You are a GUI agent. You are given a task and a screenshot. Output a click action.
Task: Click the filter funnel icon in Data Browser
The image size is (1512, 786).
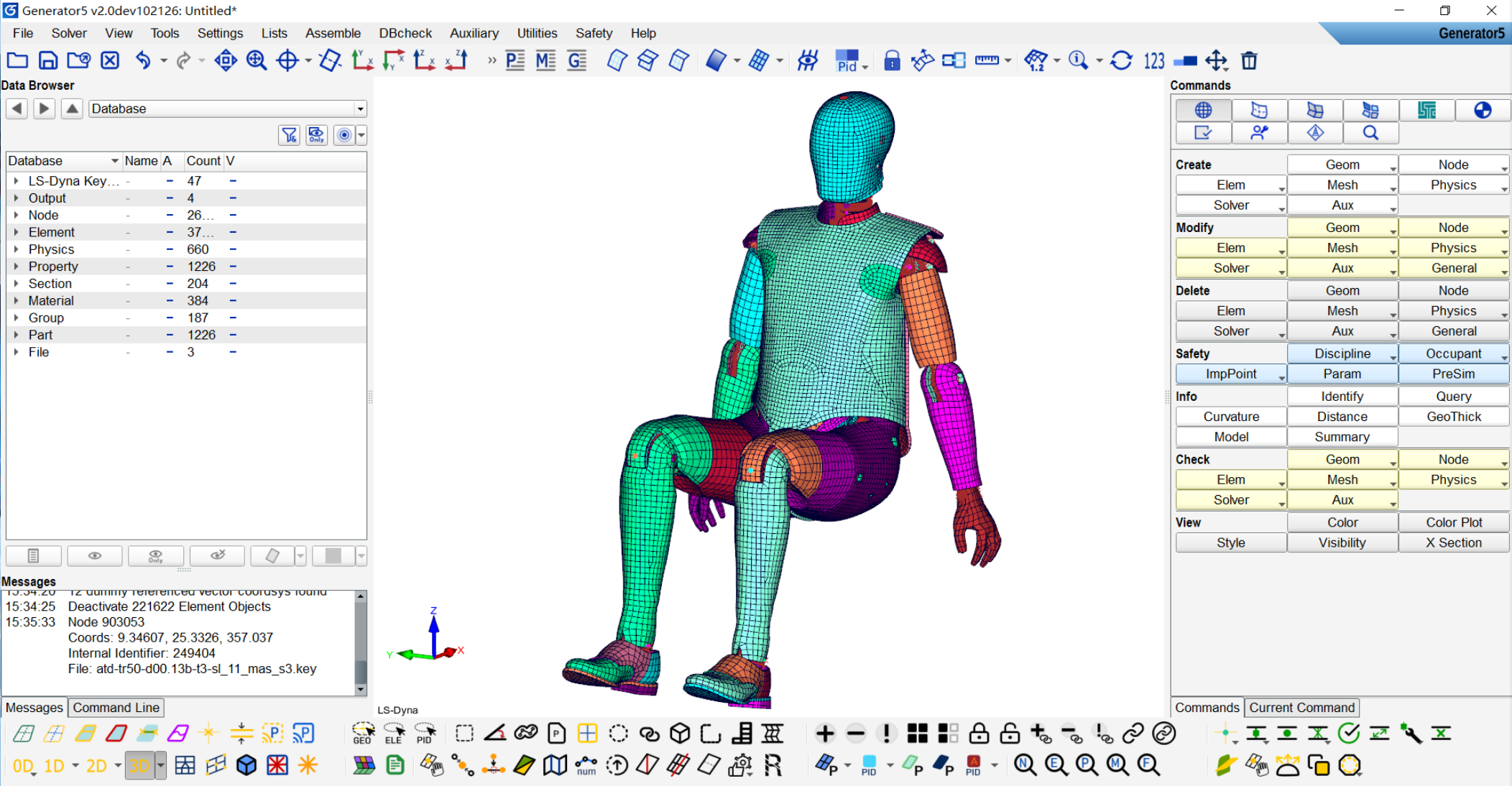(289, 135)
